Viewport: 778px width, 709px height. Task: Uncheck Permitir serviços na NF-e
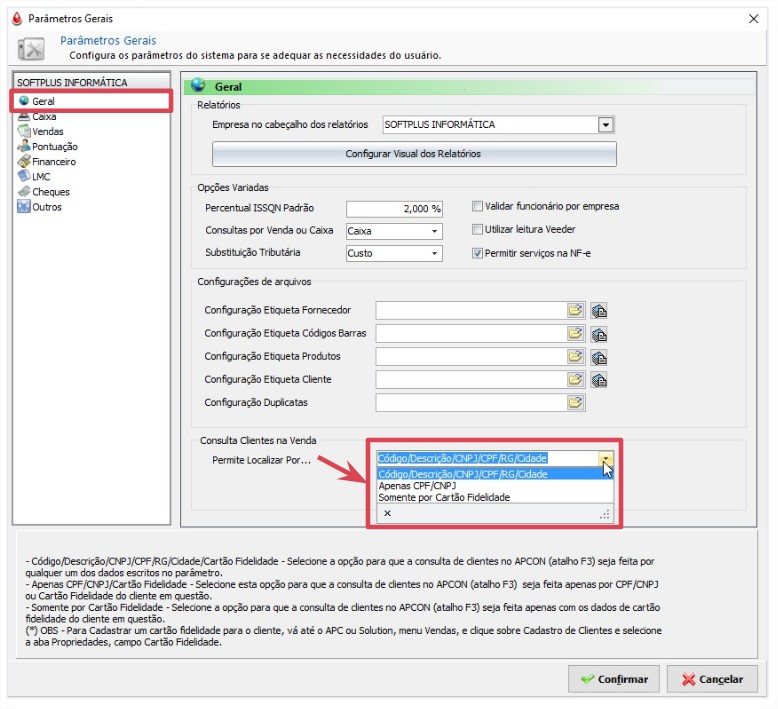pyautogui.click(x=477, y=253)
